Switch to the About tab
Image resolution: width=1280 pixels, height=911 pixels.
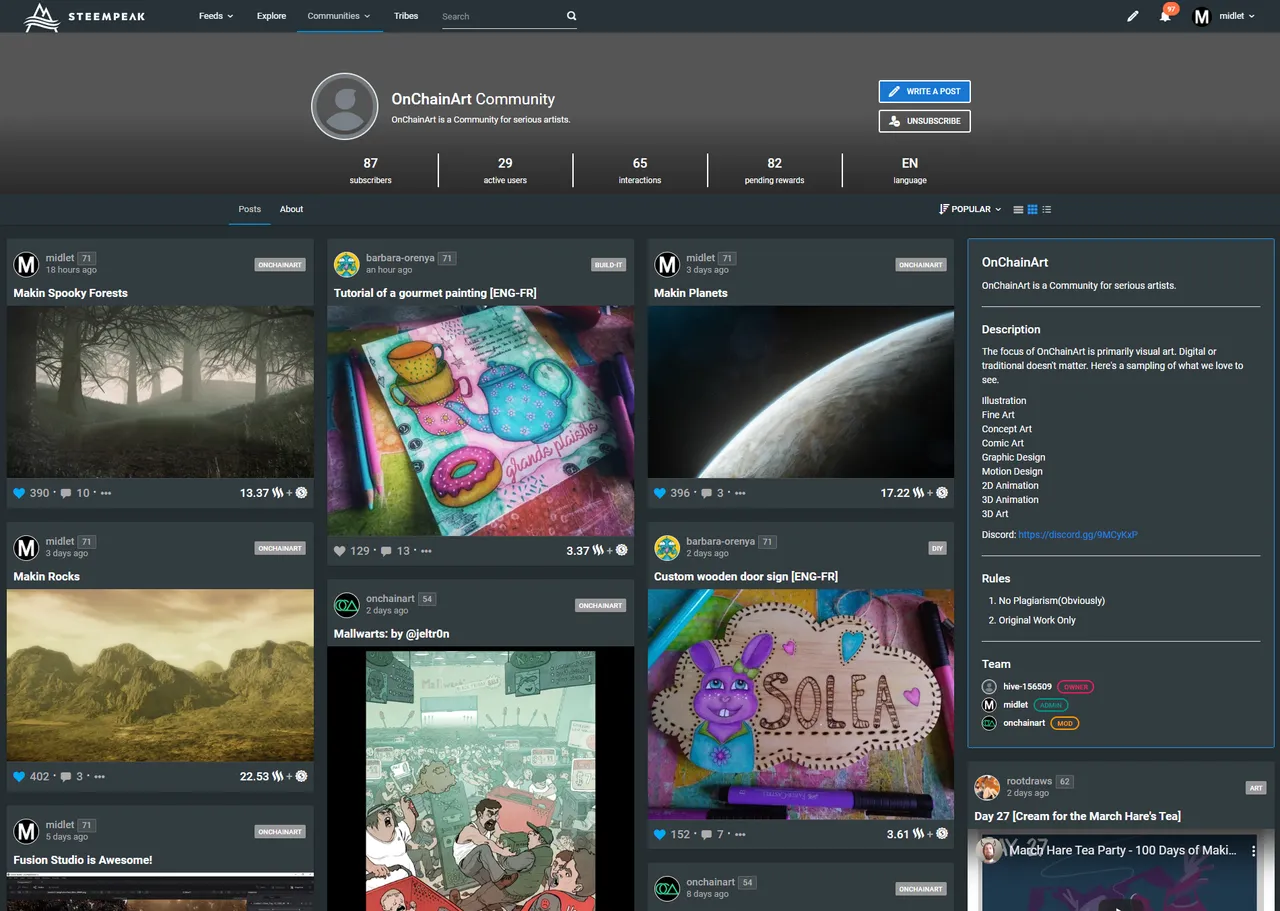(x=291, y=209)
